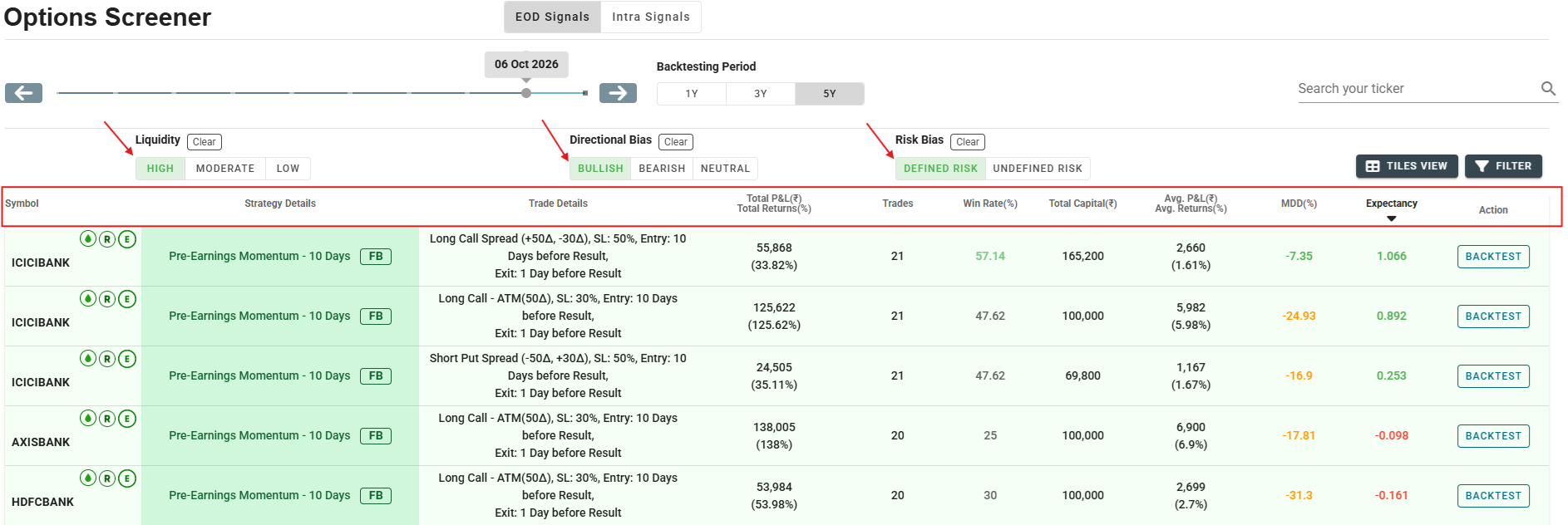1568x525 pixels.
Task: Click the E icon in HDFCBANK row
Action: click(x=127, y=478)
